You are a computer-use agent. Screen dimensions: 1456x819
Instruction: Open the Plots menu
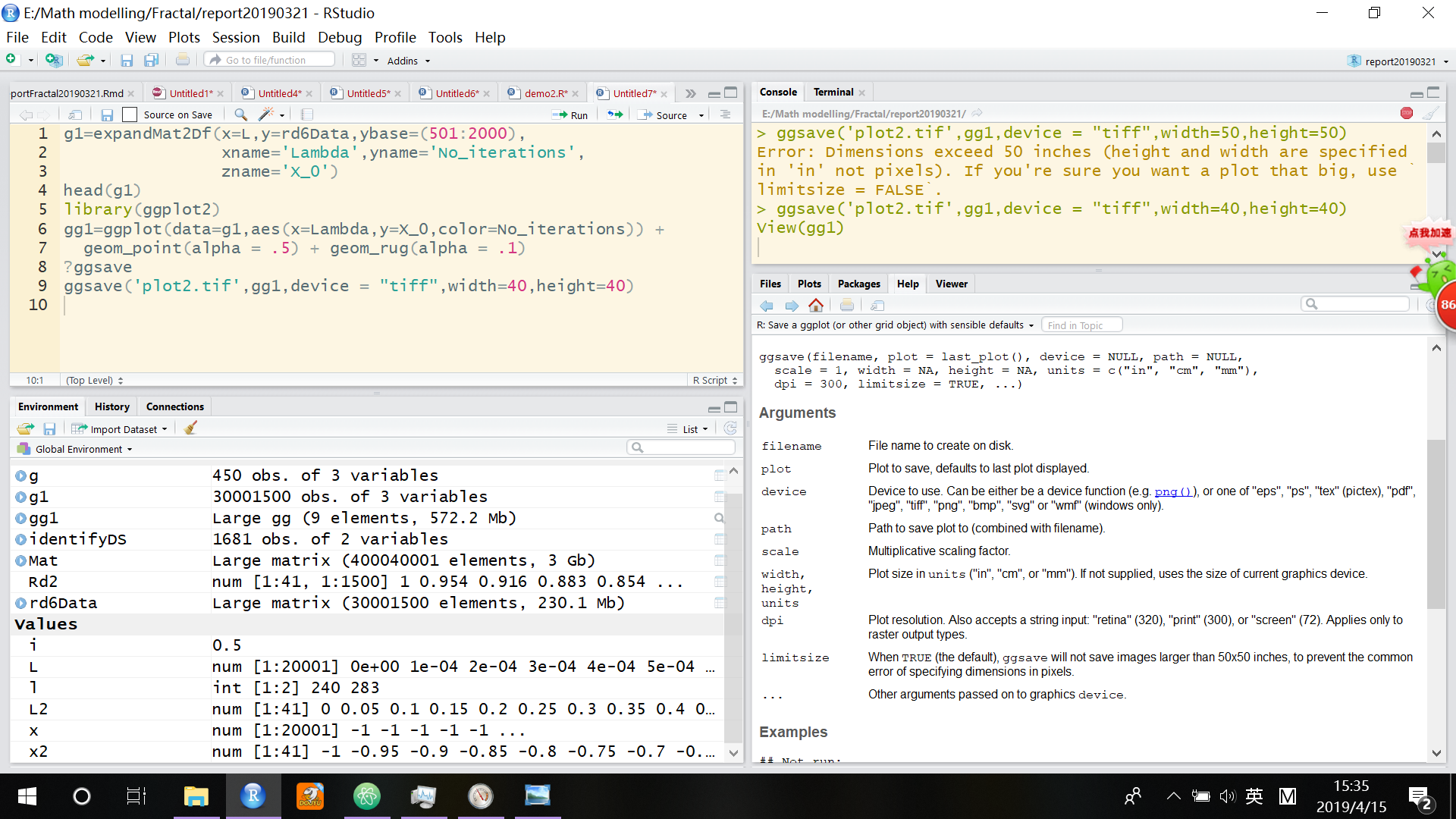point(184,37)
